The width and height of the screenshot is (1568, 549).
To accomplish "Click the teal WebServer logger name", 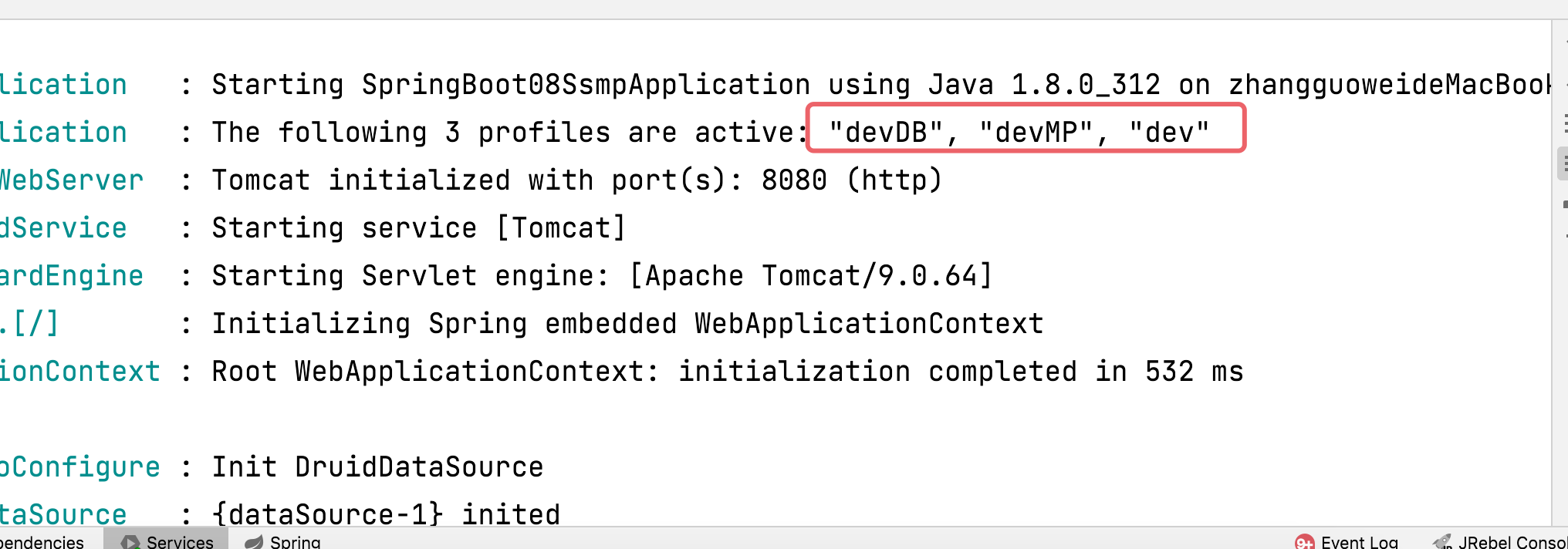I will 72,180.
